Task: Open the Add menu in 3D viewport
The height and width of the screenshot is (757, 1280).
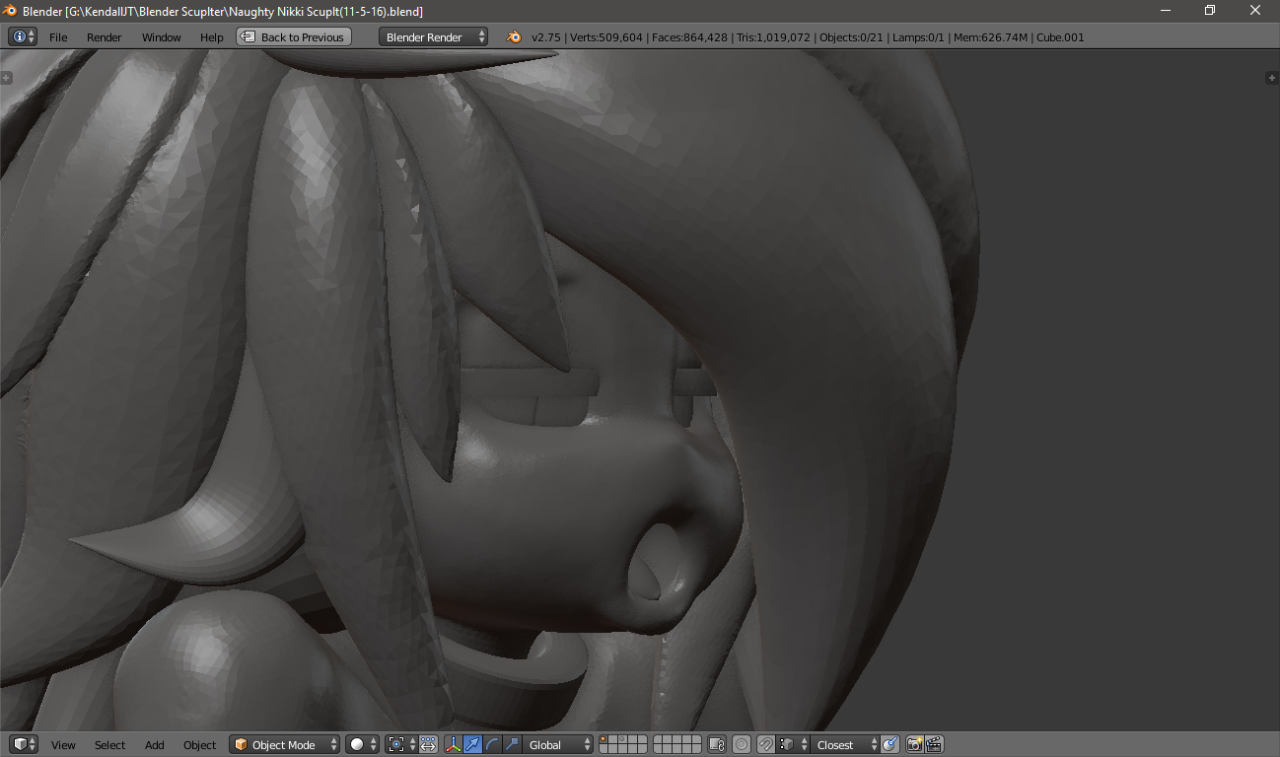Action: coord(154,745)
